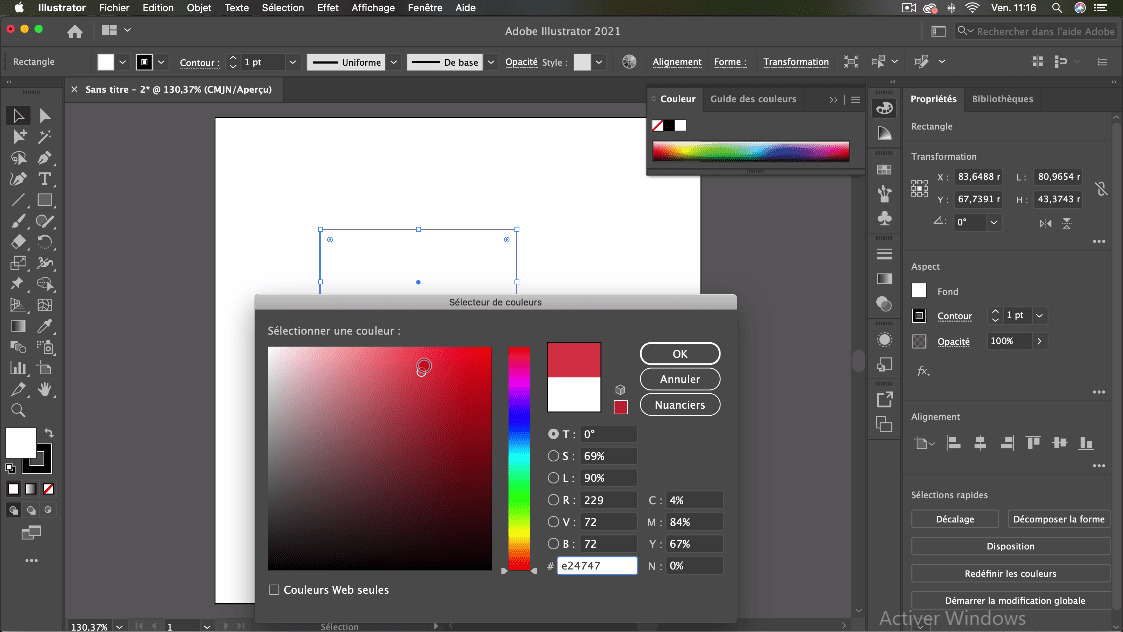Click the Annuler button
The width and height of the screenshot is (1123, 632).
pos(680,379)
